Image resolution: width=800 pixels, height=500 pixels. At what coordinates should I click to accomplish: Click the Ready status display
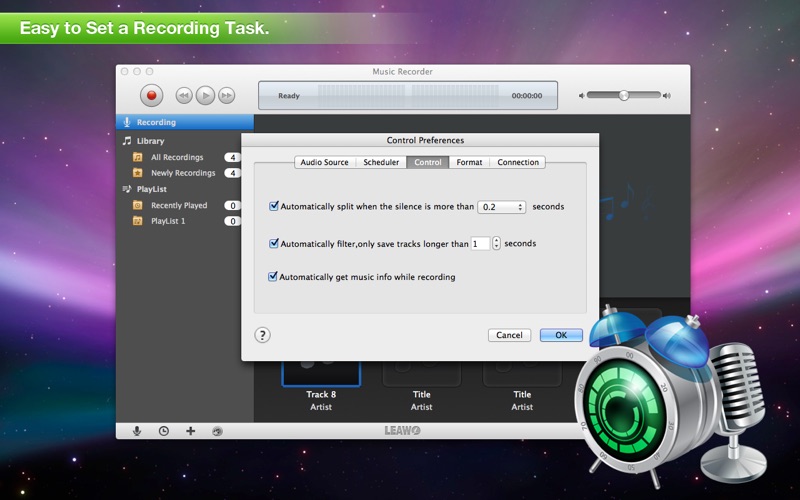(x=289, y=96)
